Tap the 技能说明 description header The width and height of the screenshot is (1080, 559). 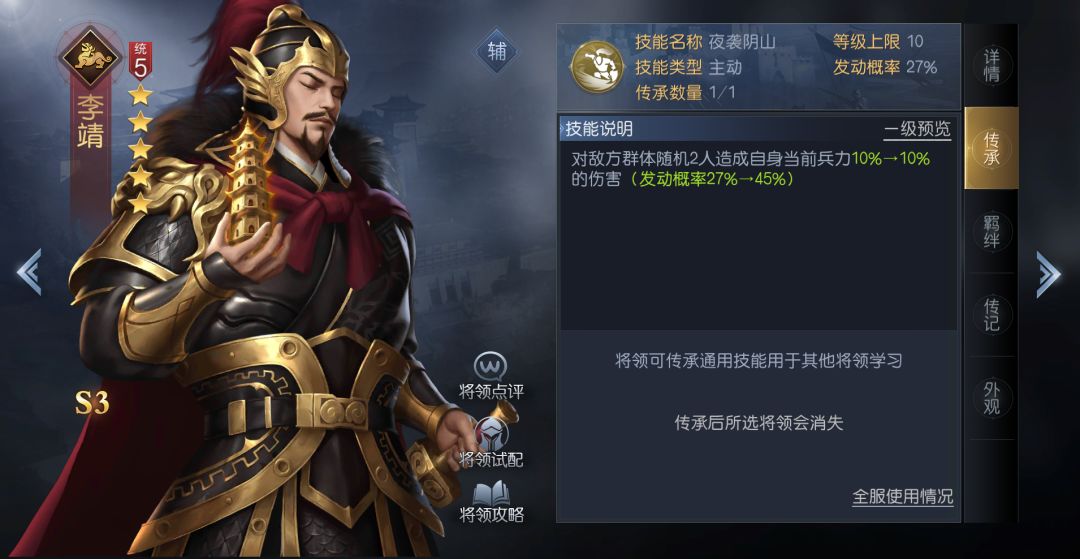[x=599, y=129]
